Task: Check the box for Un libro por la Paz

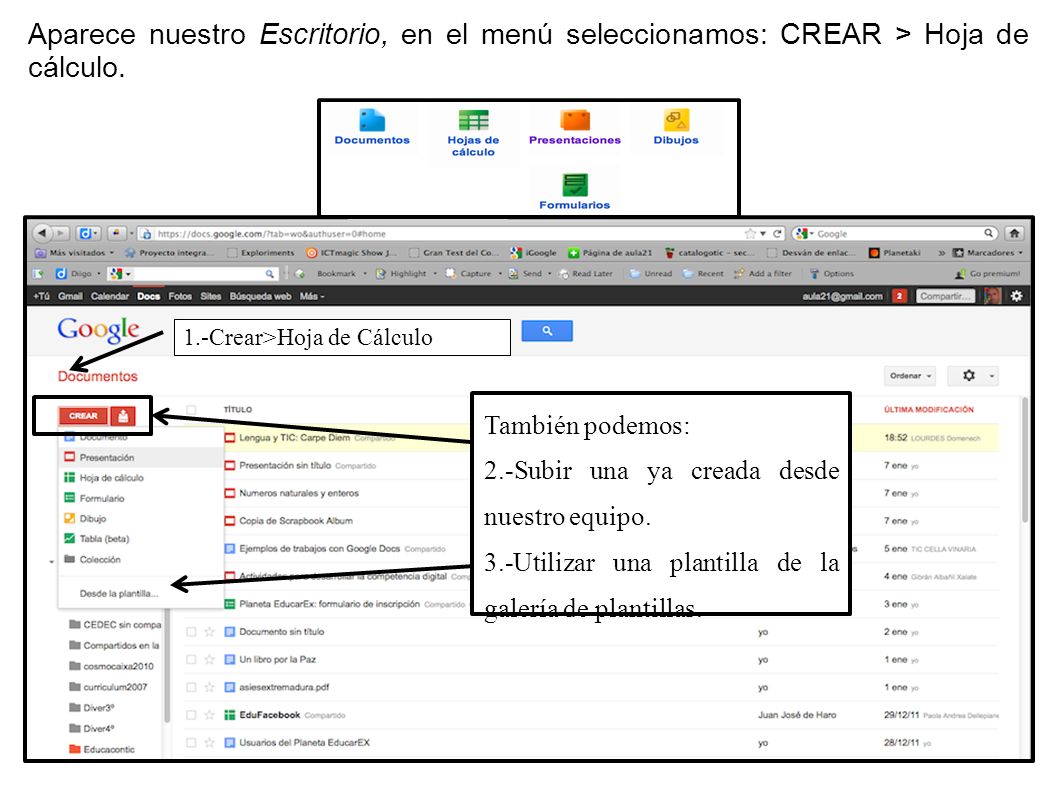Action: pyautogui.click(x=191, y=659)
